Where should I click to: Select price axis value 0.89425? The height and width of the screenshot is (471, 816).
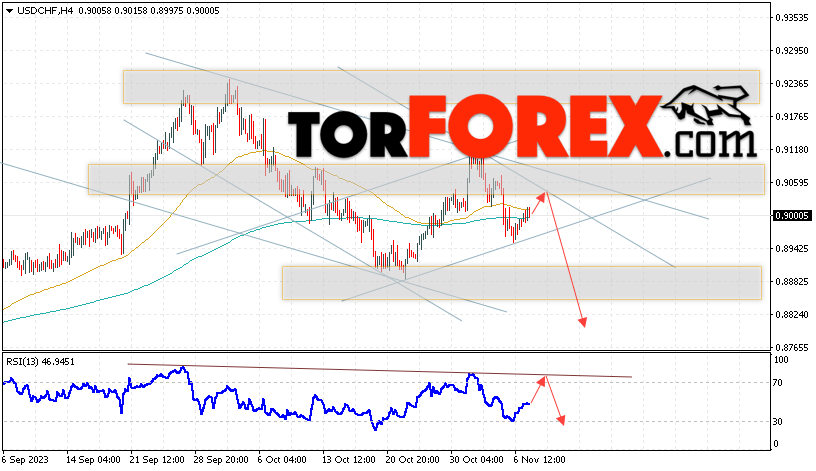792,248
